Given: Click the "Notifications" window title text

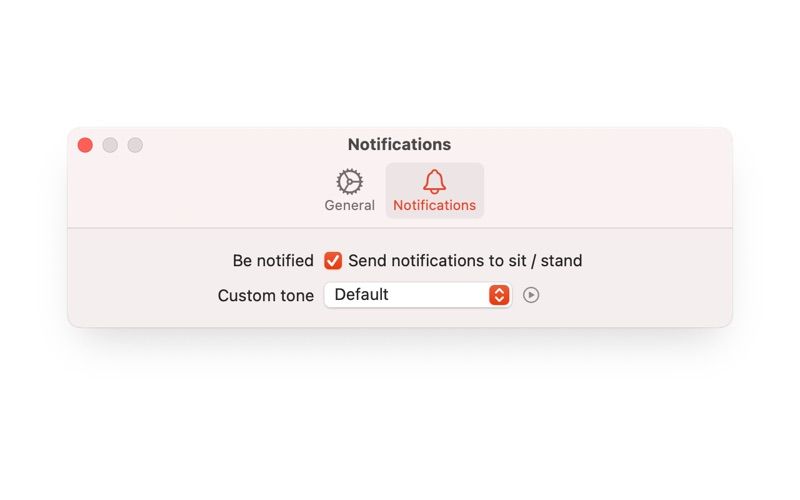Looking at the screenshot, I should pyautogui.click(x=399, y=144).
